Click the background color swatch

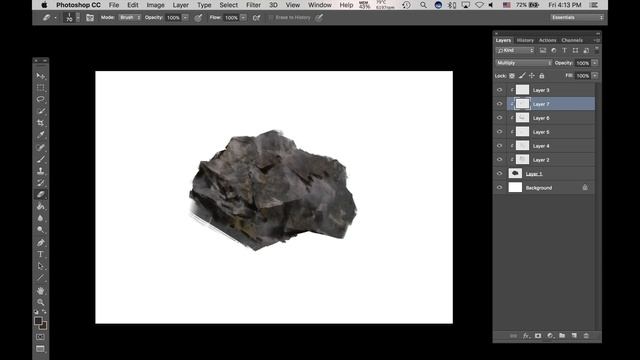click(44, 327)
